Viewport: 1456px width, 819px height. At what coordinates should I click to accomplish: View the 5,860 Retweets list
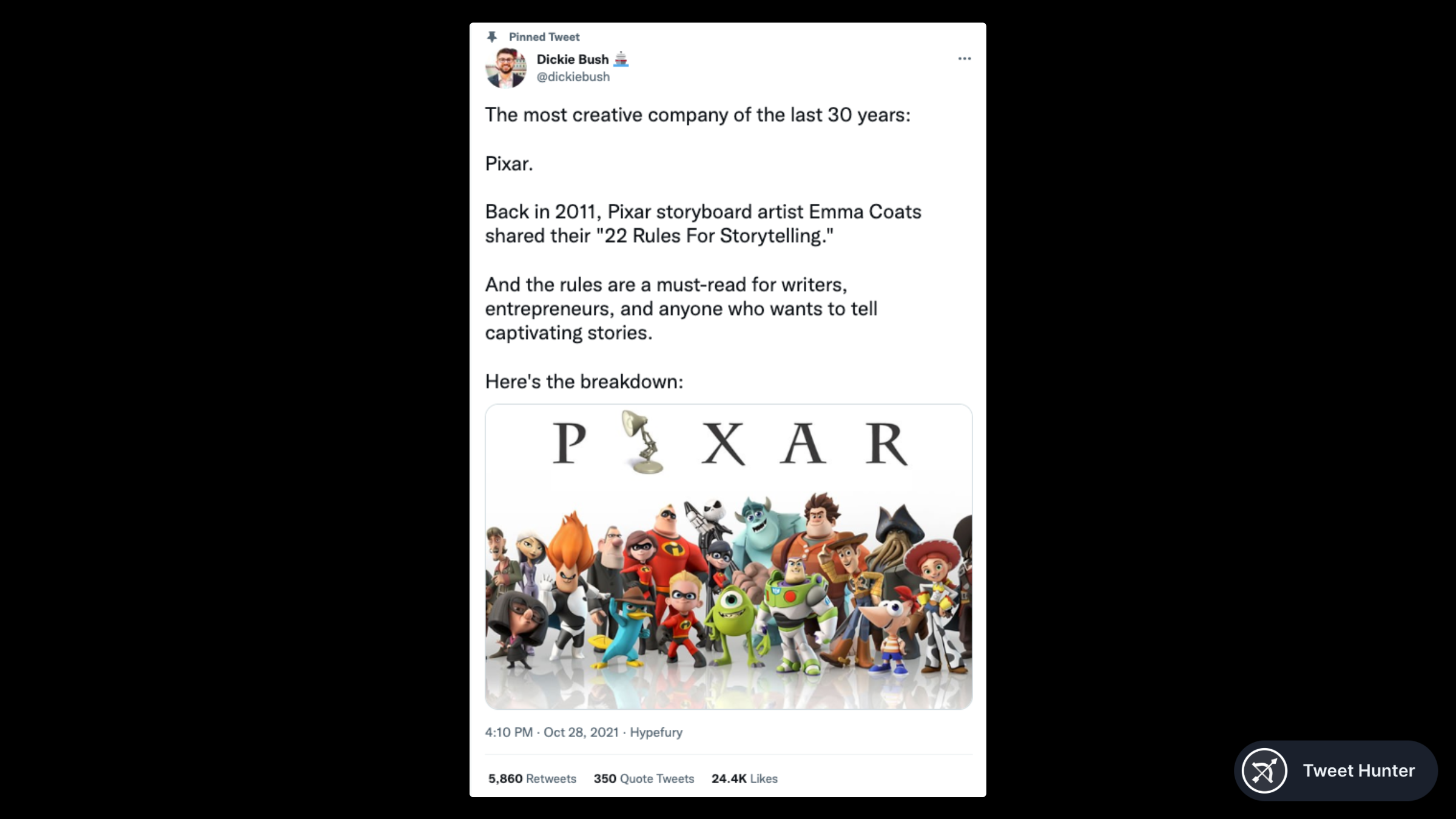532,778
